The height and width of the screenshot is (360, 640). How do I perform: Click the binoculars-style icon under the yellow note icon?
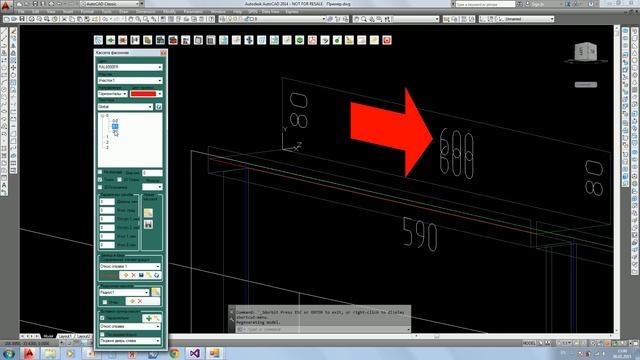click(x=148, y=224)
